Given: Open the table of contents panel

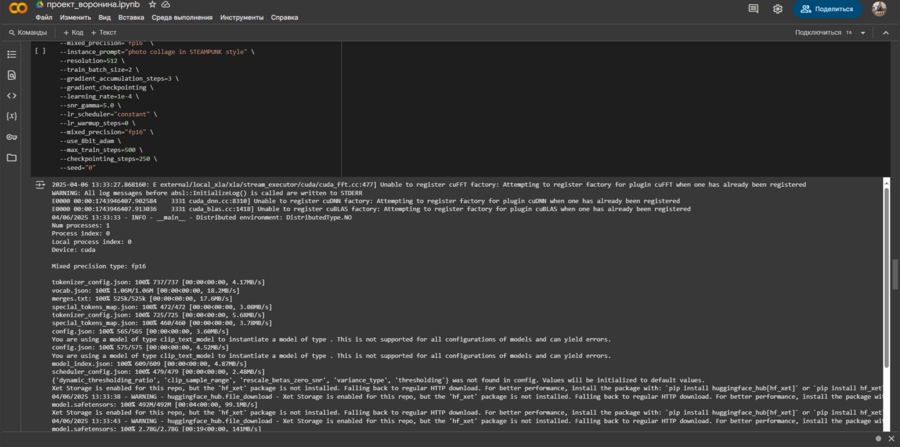Looking at the screenshot, I should (12, 54).
